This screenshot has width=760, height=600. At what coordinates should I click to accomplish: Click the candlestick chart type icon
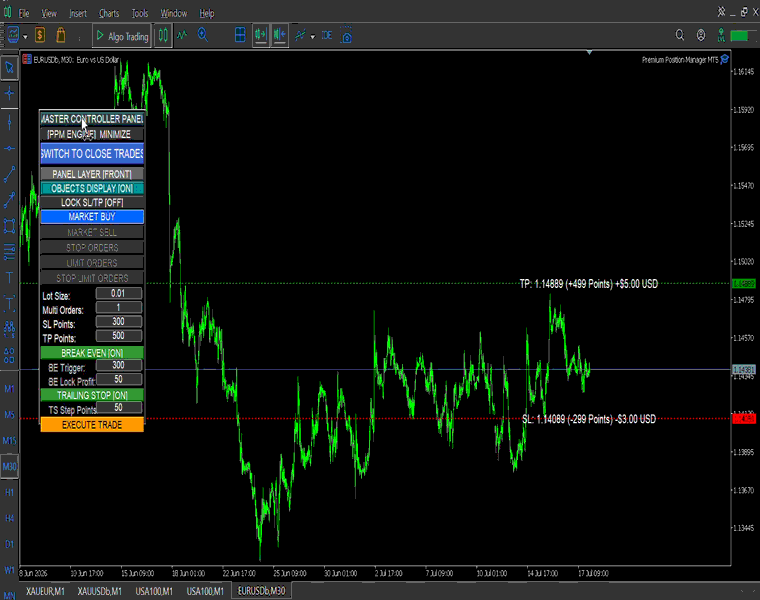pyautogui.click(x=163, y=35)
